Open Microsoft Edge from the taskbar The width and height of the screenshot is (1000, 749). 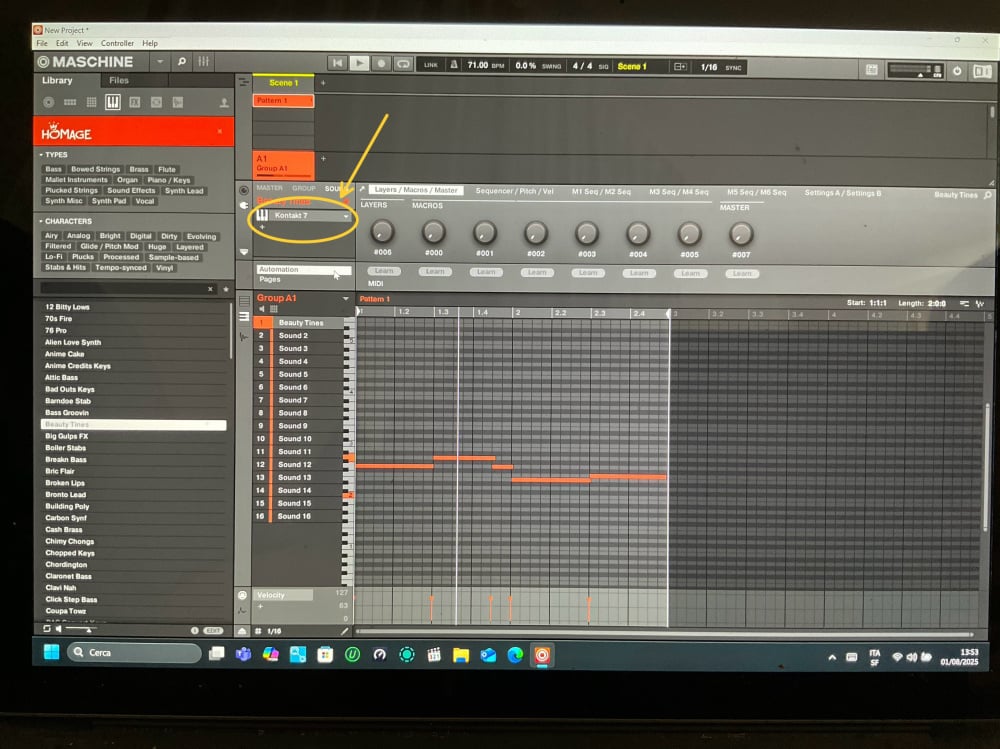515,655
